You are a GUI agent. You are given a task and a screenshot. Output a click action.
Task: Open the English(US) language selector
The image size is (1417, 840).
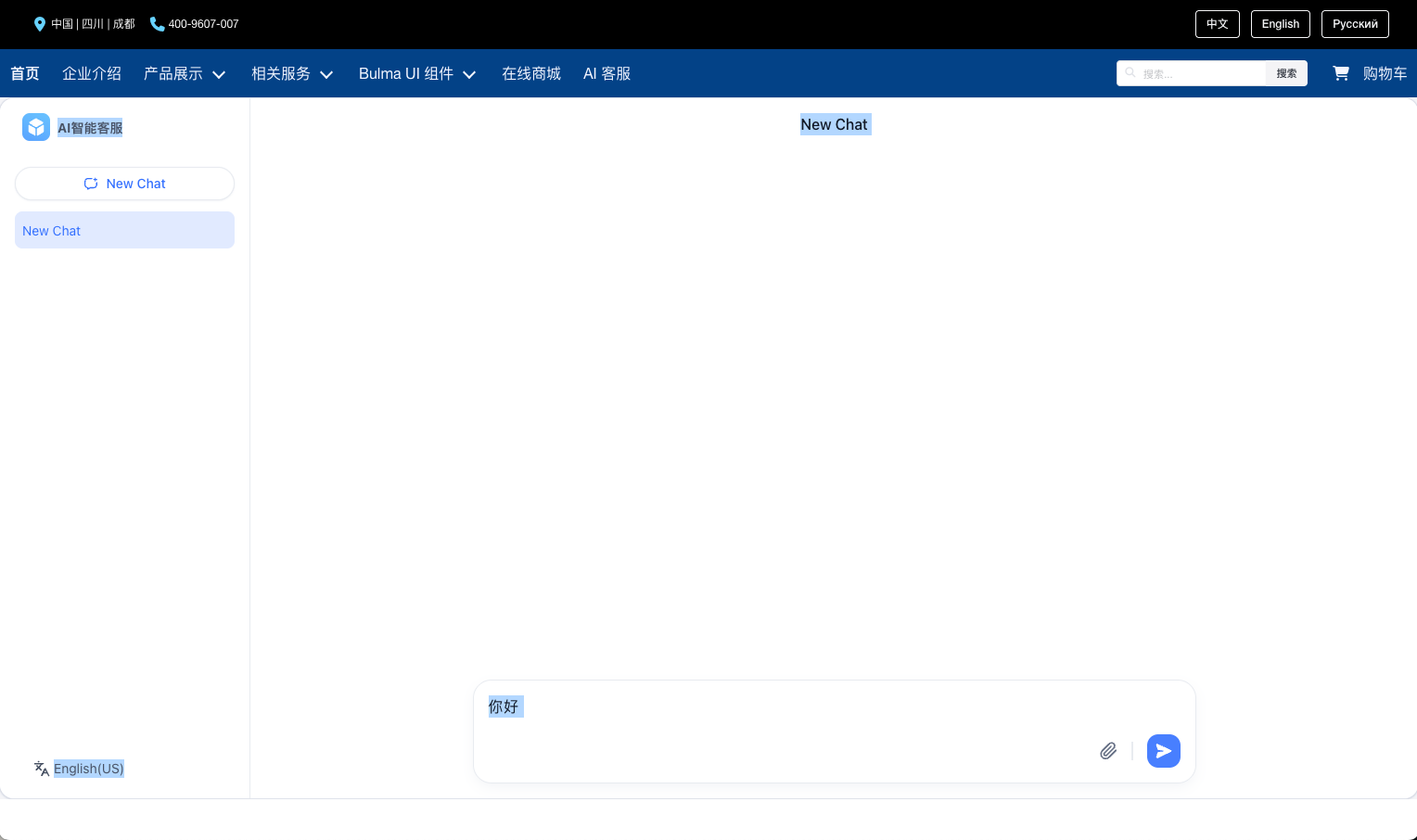(88, 769)
